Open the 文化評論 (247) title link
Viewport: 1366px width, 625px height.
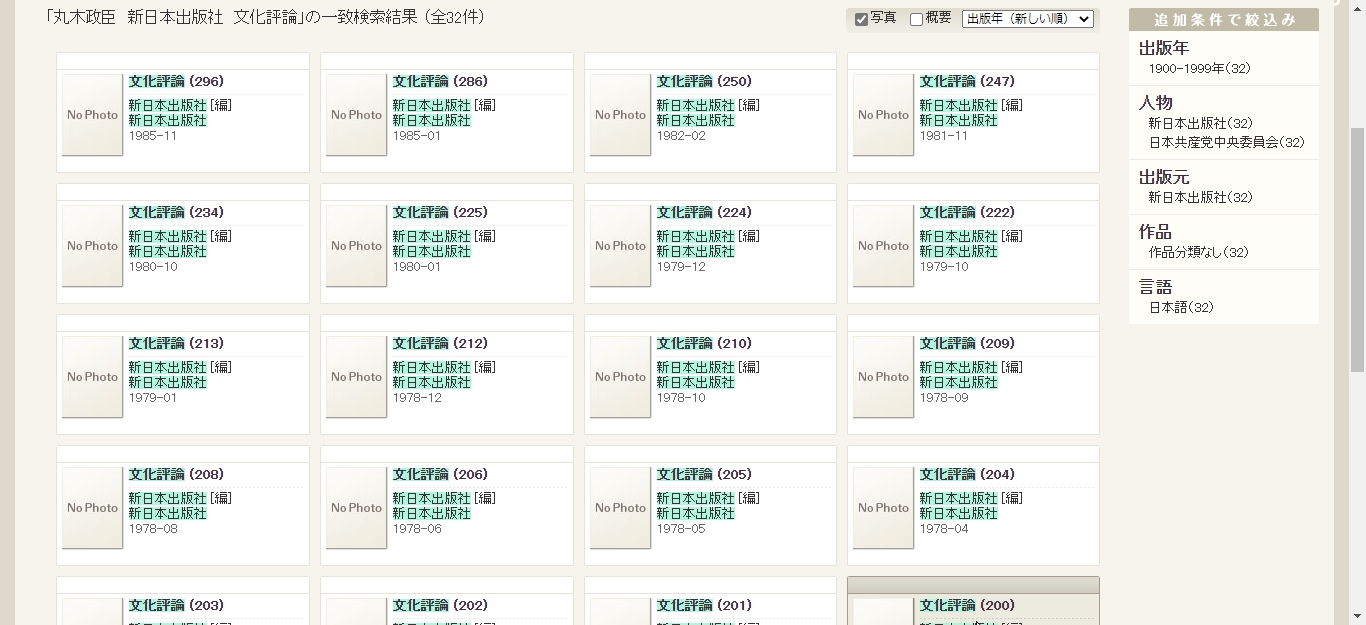coord(967,82)
